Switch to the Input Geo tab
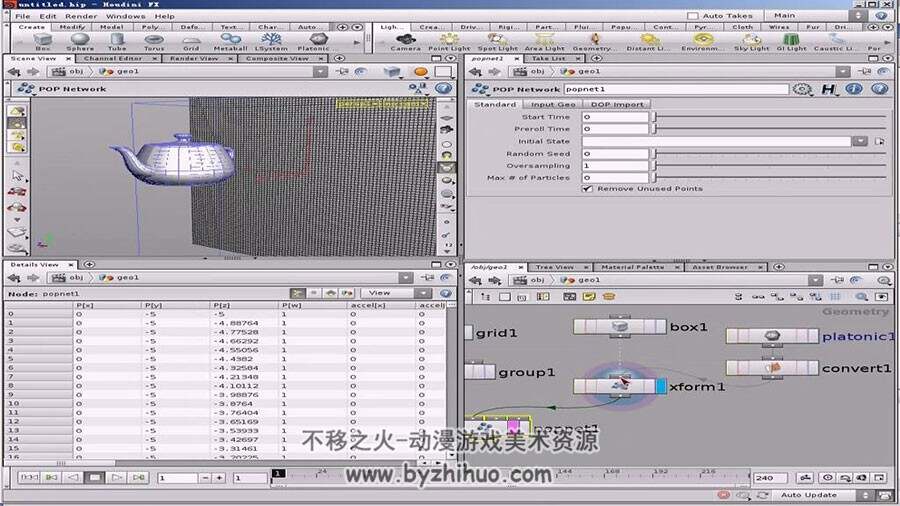 [x=553, y=104]
